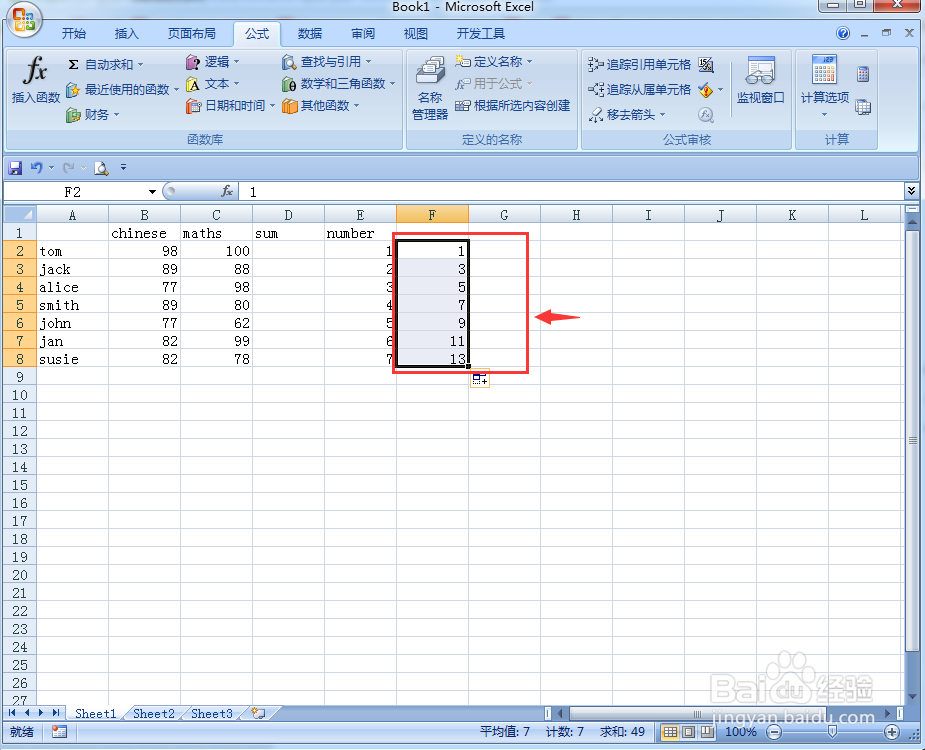The width and height of the screenshot is (925, 750).
Task: Open the Auto Fill Options smart tag
Action: pos(480,379)
